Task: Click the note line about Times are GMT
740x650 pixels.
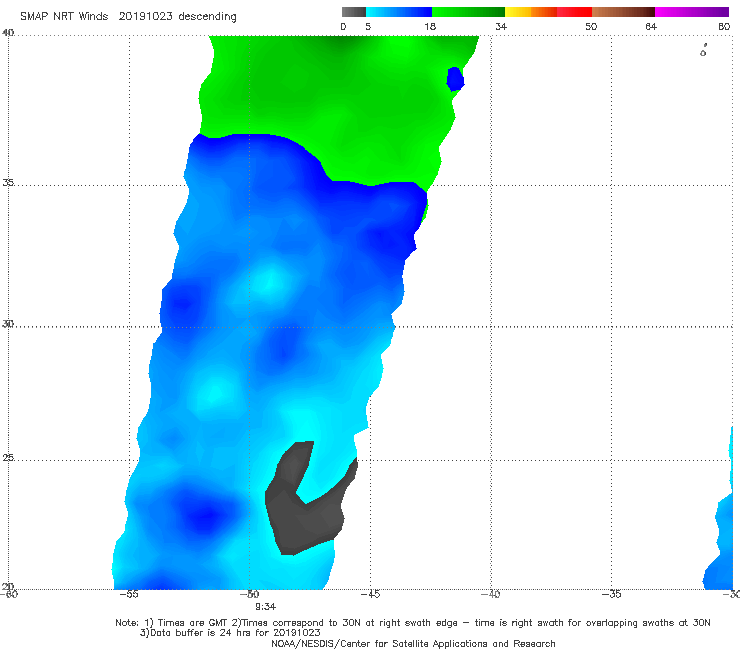Action: pos(413,623)
